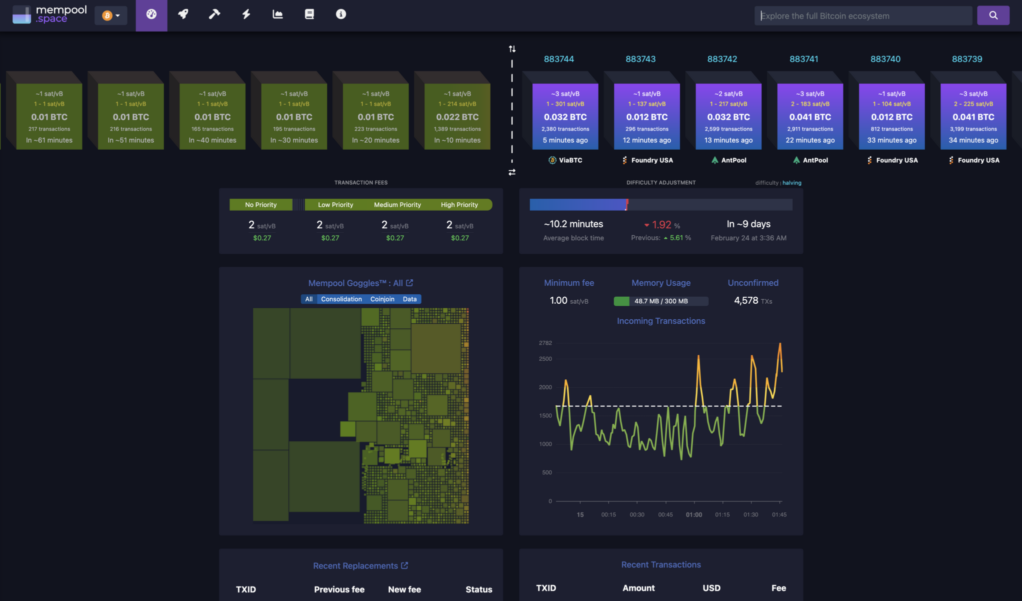Click the purple search magnifier button
This screenshot has width=1022, height=601.
point(992,15)
